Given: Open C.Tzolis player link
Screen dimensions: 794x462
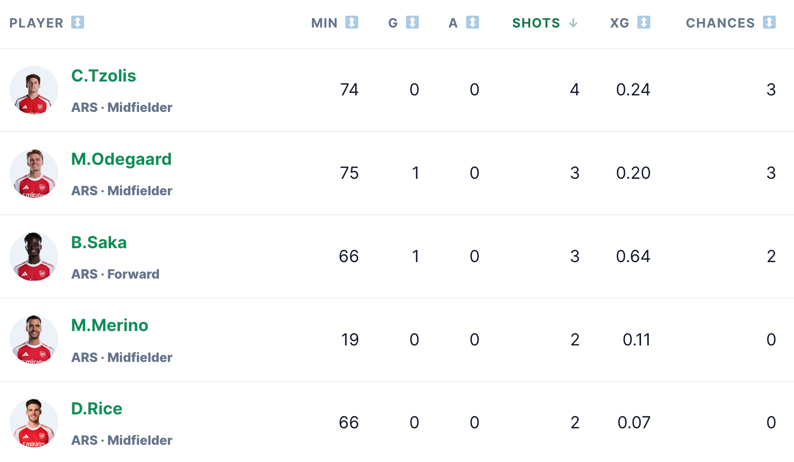Looking at the screenshot, I should click(x=103, y=76).
